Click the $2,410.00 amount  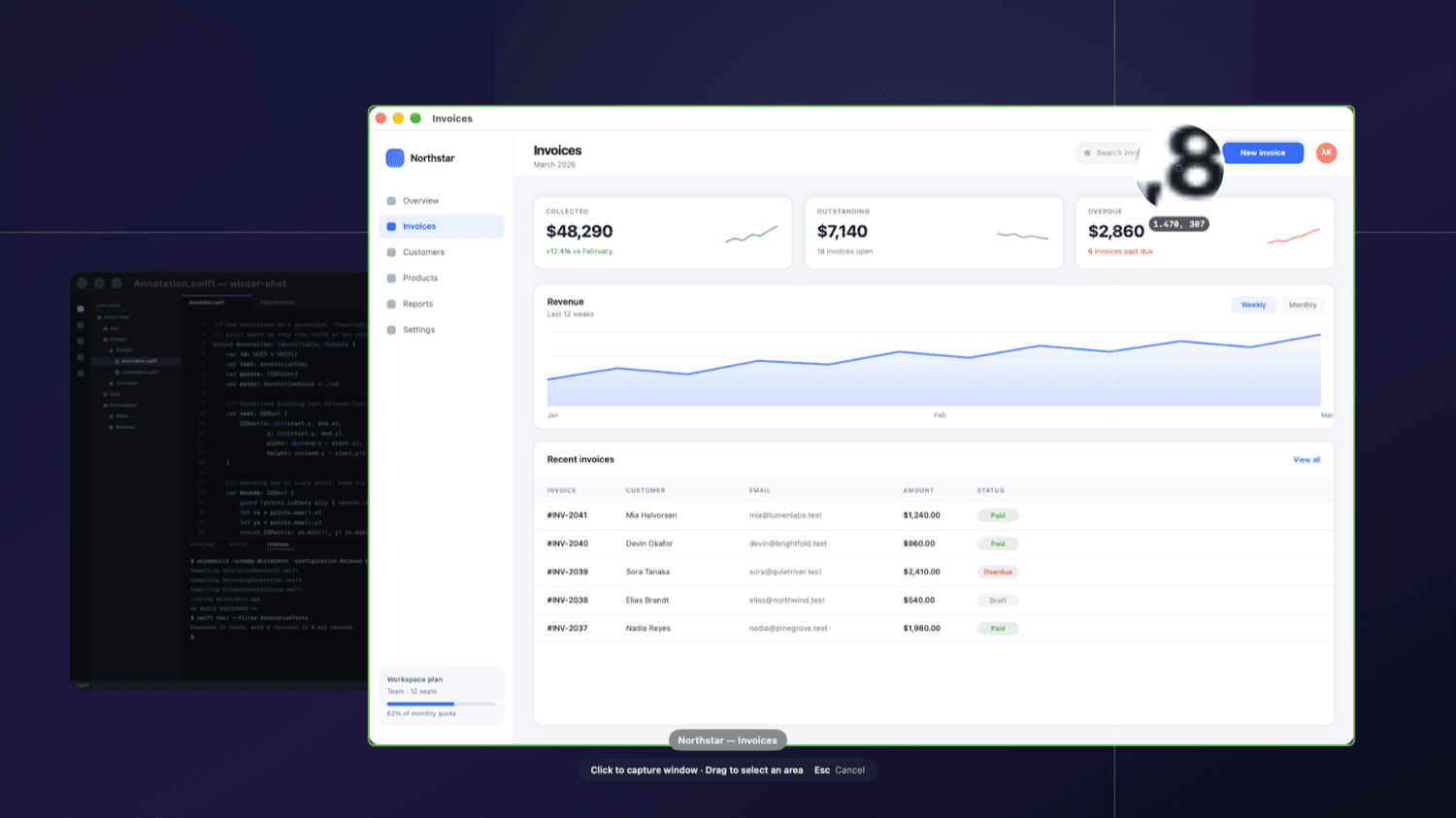[921, 572]
